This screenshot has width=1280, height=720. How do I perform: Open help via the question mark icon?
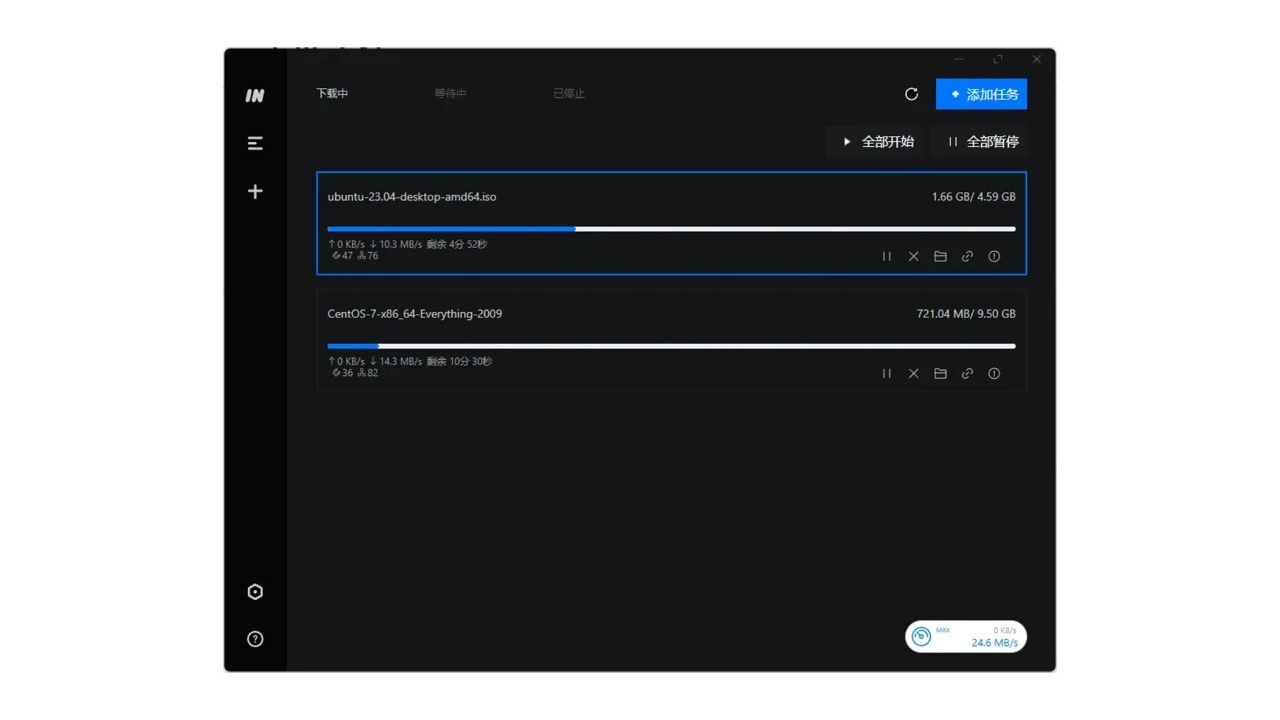[x=255, y=639]
